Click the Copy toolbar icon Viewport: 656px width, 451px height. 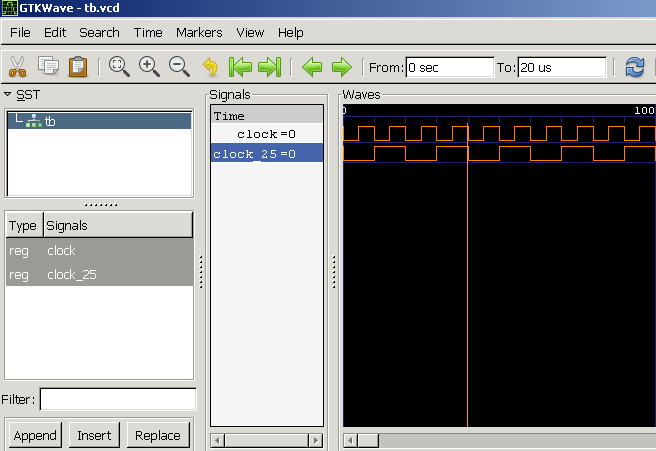[48, 66]
